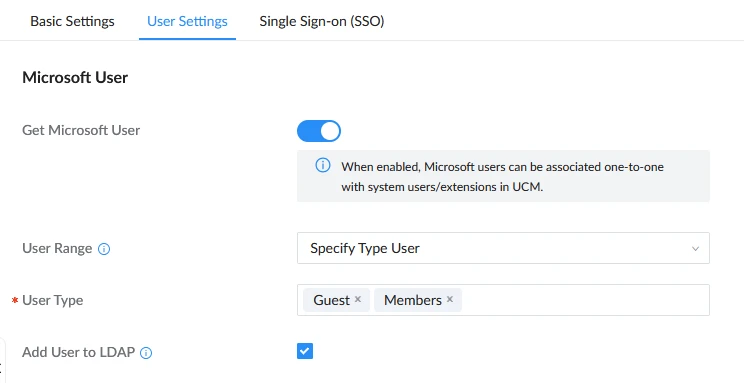Image resolution: width=744 pixels, height=383 pixels.
Task: Click the info icon in Microsoft users notice
Action: (x=323, y=165)
